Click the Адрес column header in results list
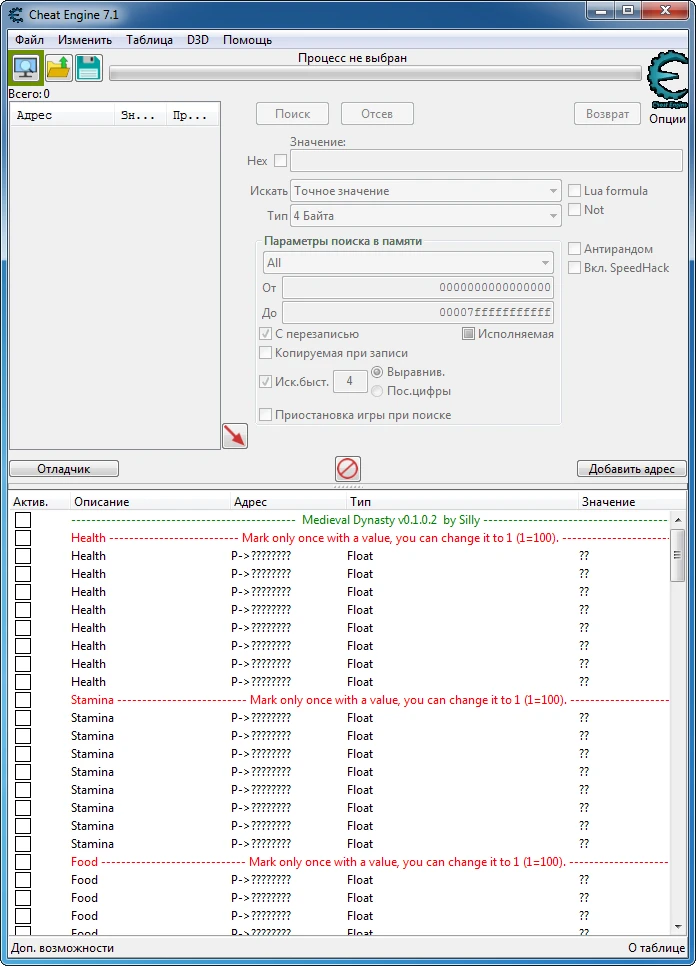 click(62, 115)
